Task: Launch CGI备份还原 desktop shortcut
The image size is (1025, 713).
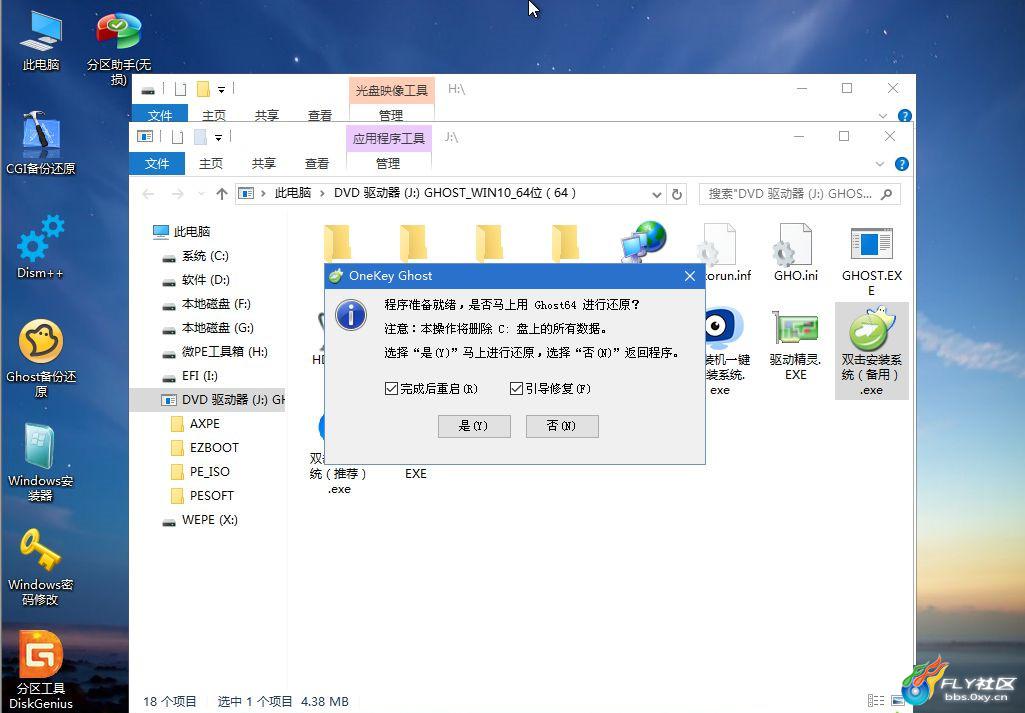Action: click(x=41, y=143)
